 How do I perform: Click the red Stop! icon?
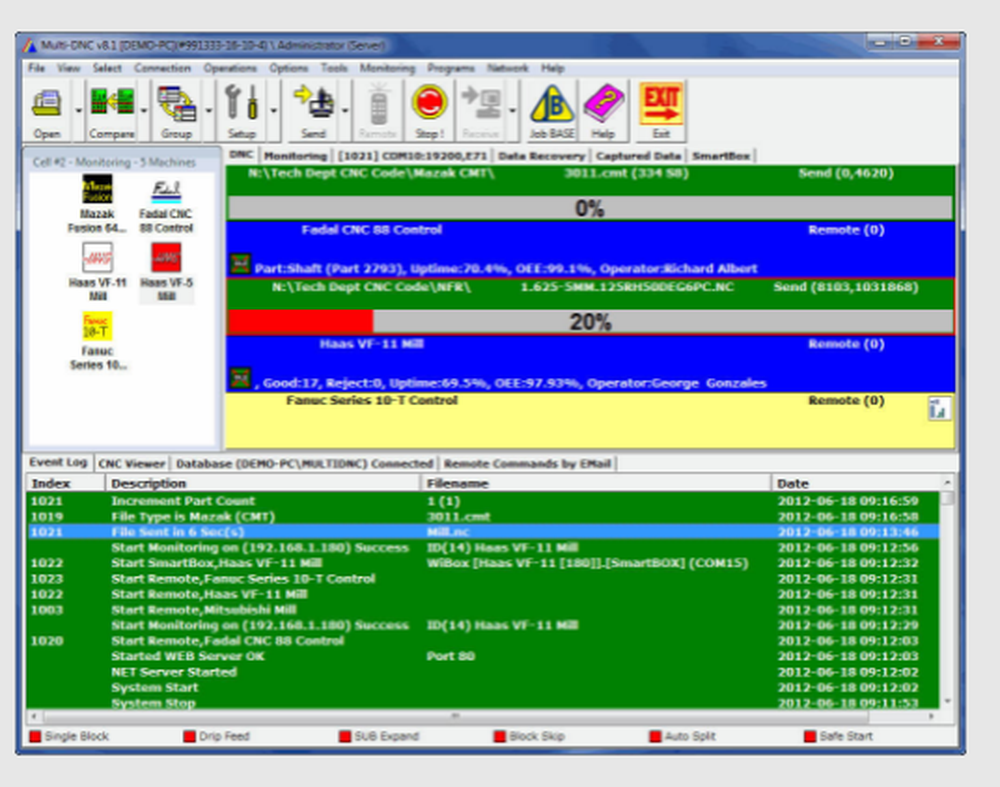tap(429, 103)
